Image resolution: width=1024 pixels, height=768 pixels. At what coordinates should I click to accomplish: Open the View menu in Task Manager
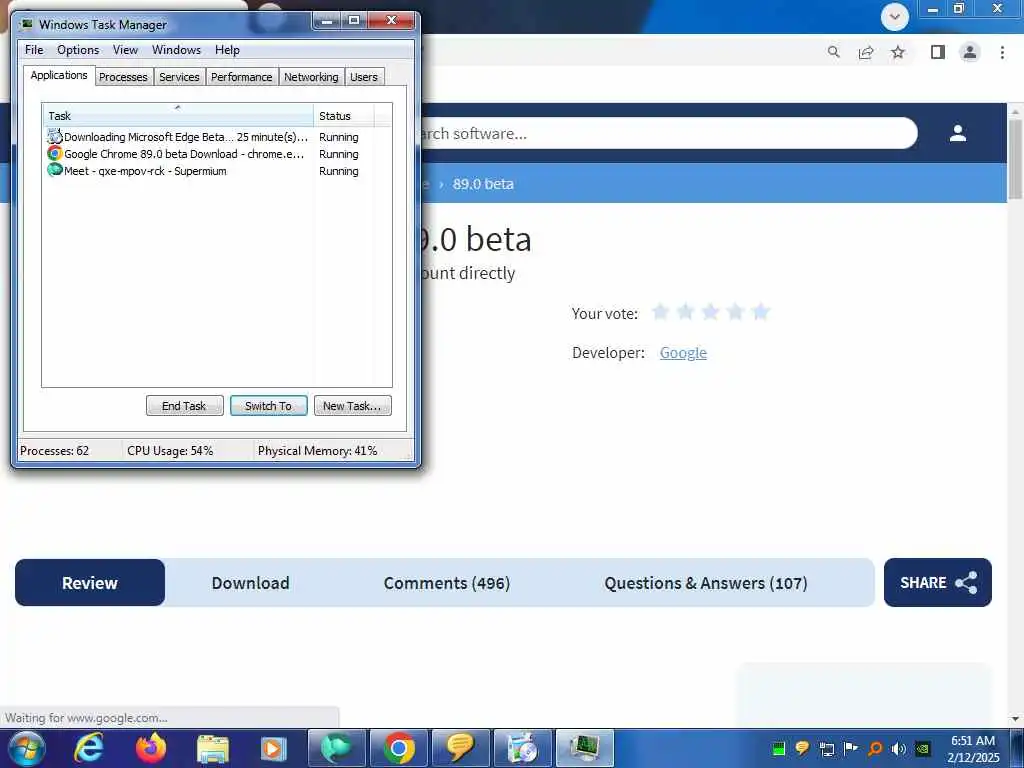[x=125, y=50]
